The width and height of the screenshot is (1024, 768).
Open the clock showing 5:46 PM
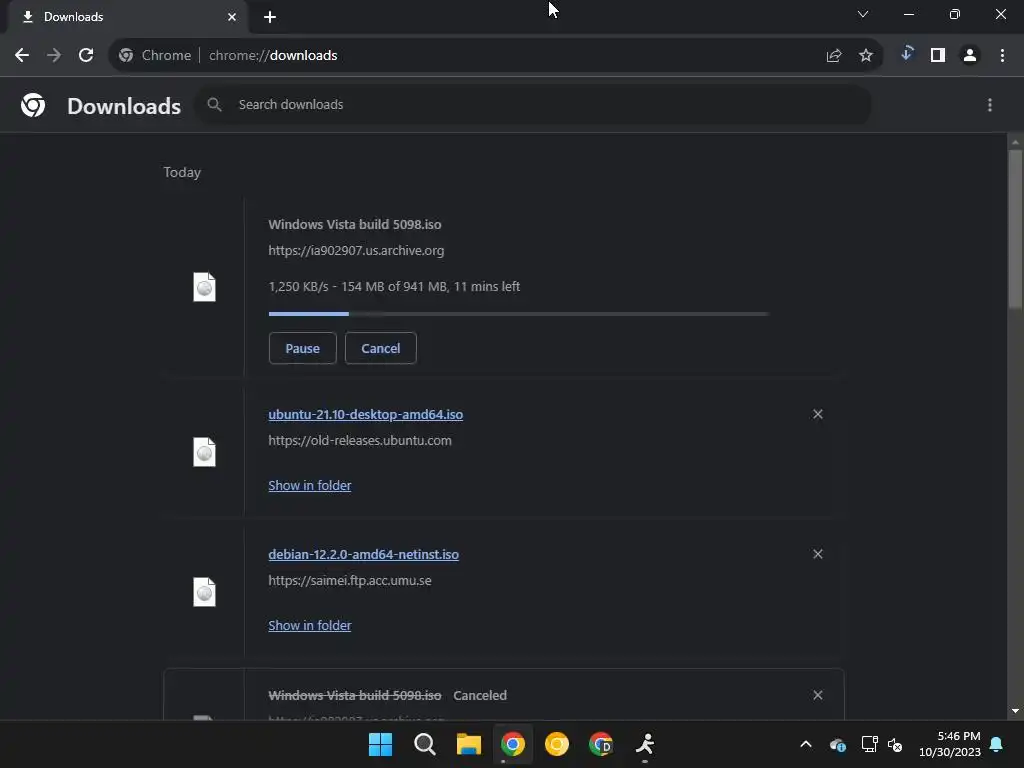point(950,744)
